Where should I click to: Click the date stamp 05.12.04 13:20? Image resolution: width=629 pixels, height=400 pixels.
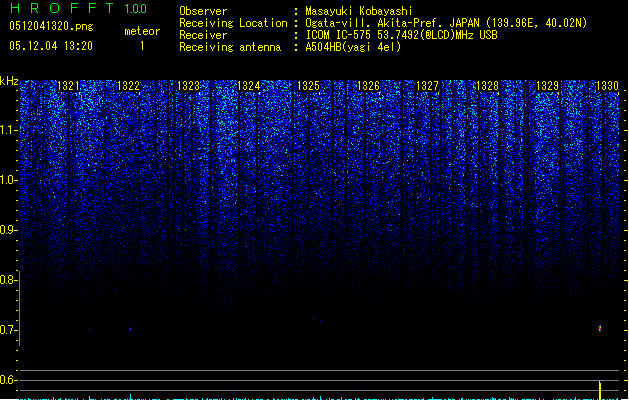[x=51, y=46]
